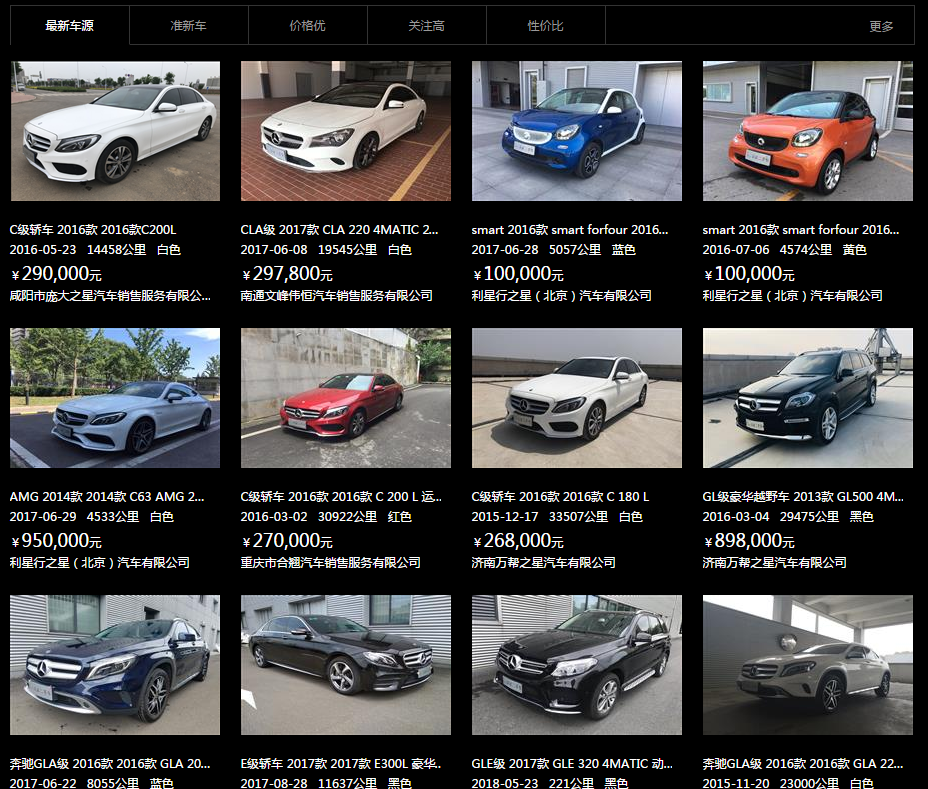The width and height of the screenshot is (928, 789).
Task: Click the date 2016-05-23
Action: (43, 250)
